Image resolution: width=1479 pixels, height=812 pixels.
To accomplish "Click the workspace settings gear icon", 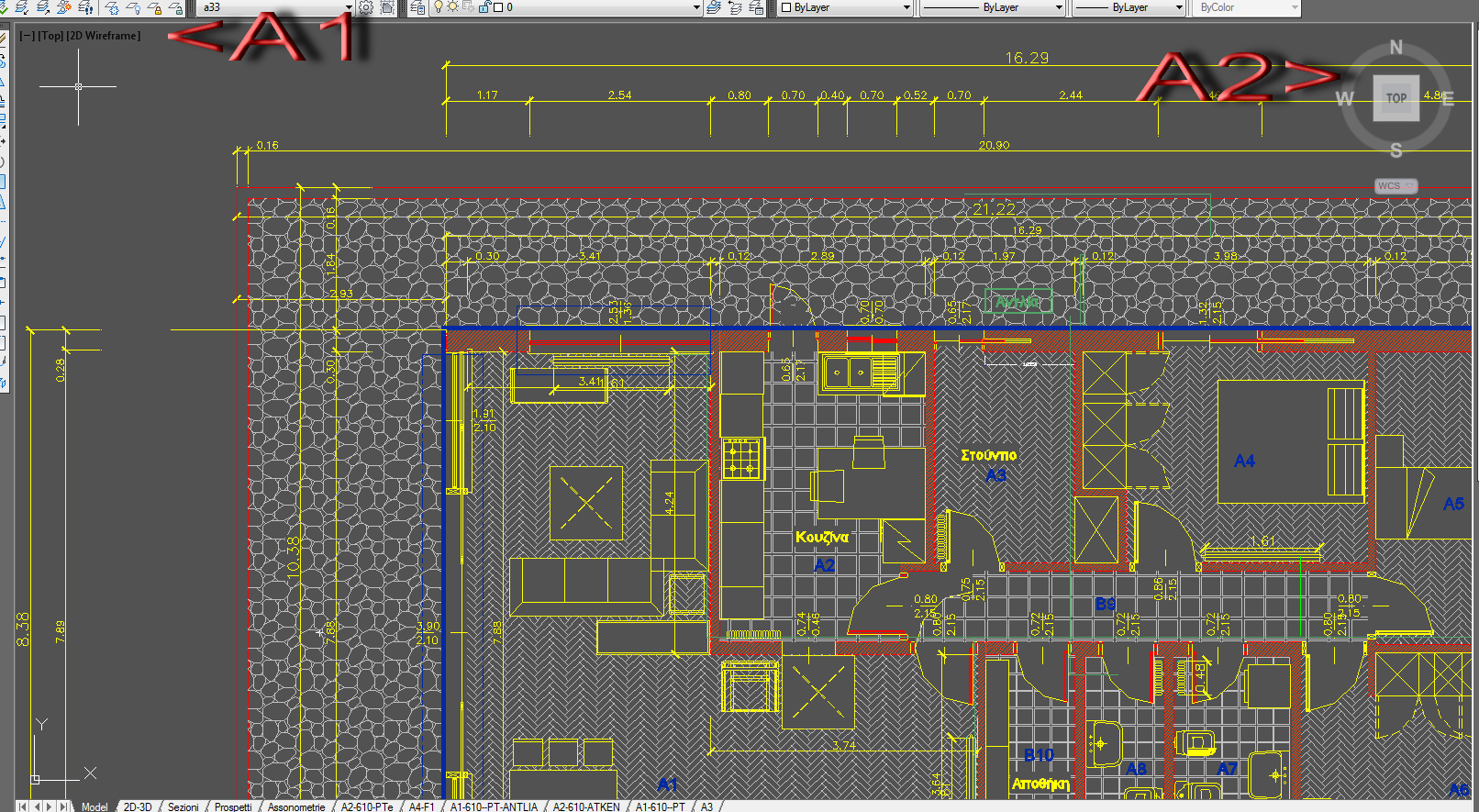I will click(365, 7).
